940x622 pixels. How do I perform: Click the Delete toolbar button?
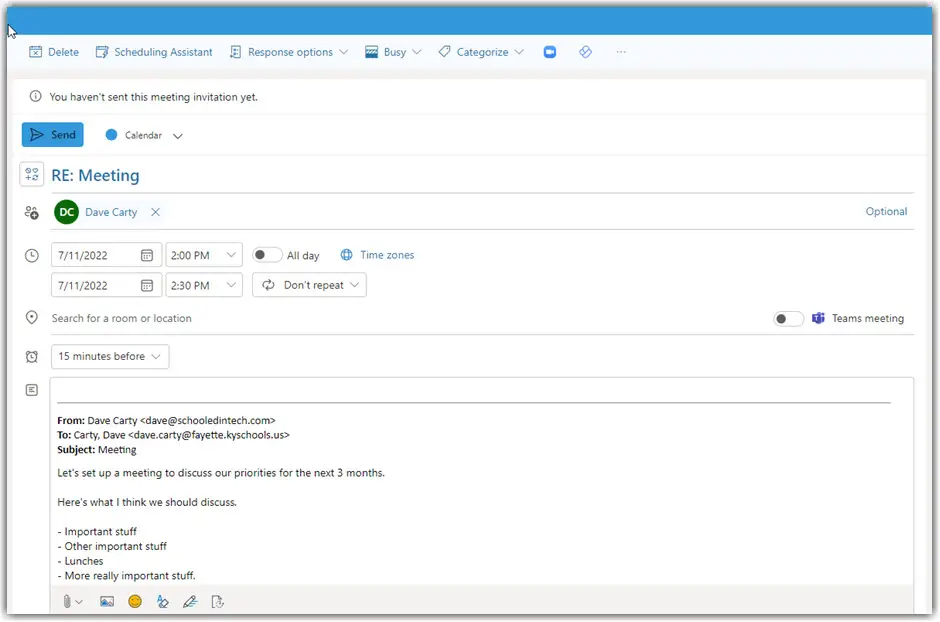[54, 52]
